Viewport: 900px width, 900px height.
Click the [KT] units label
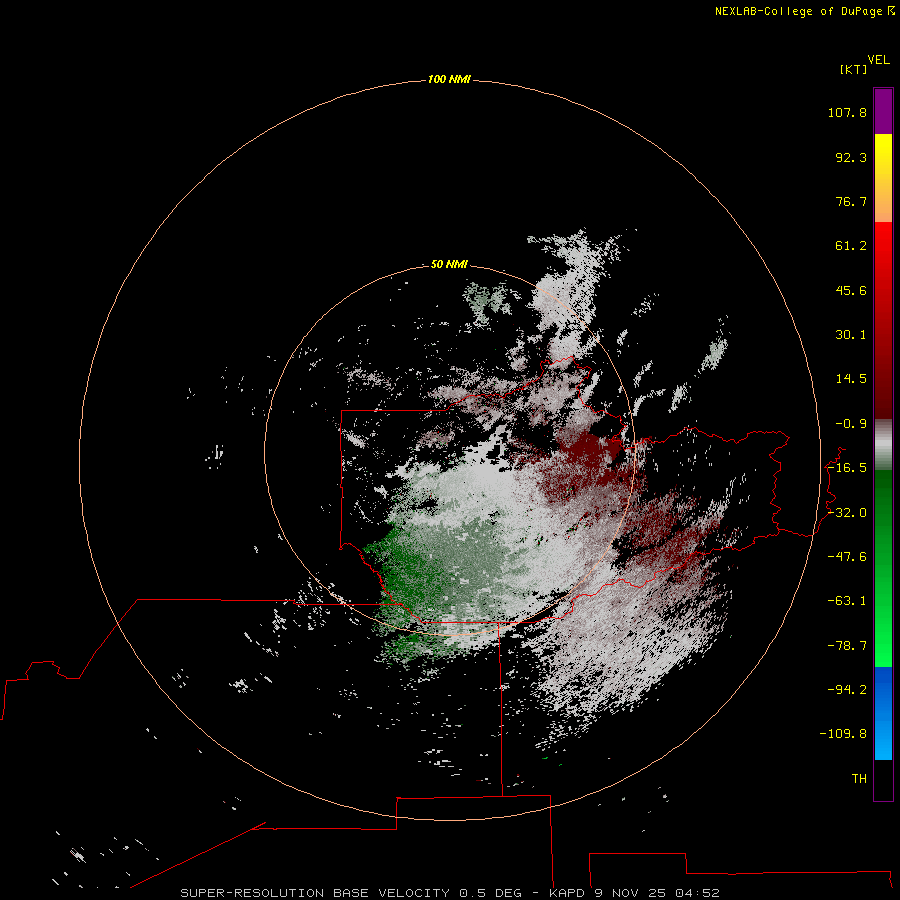854,69
